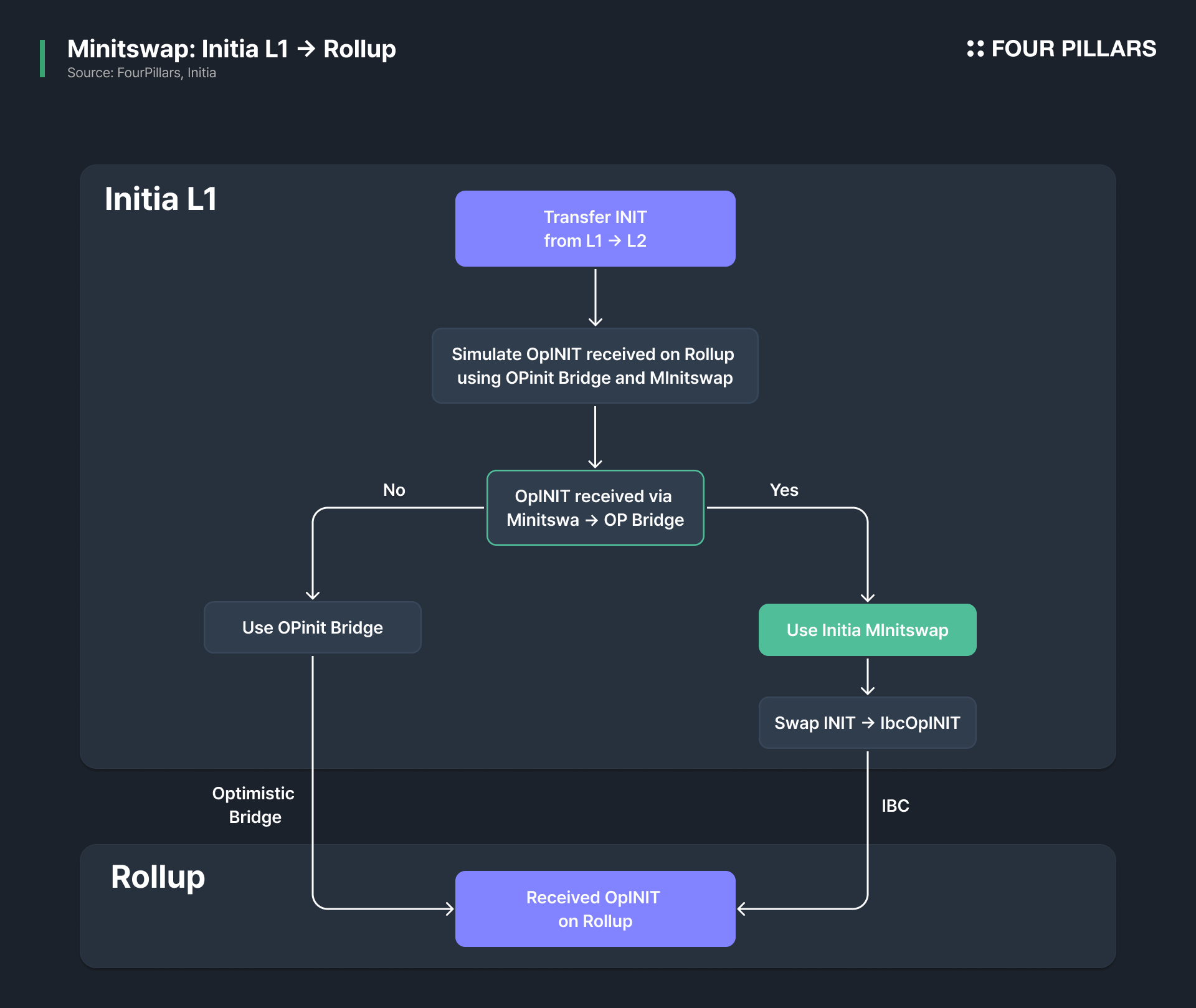Viewport: 1196px width, 1008px height.
Task: Click the 'No' branch label
Action: click(394, 490)
